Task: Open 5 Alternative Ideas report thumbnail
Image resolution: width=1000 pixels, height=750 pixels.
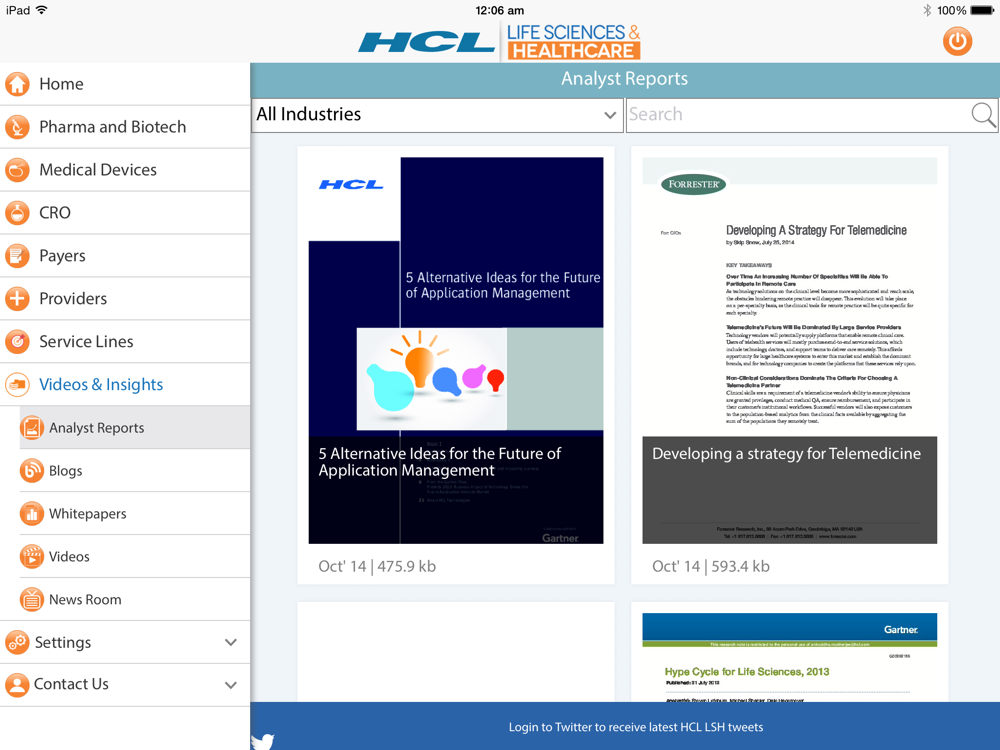Action: pos(456,350)
